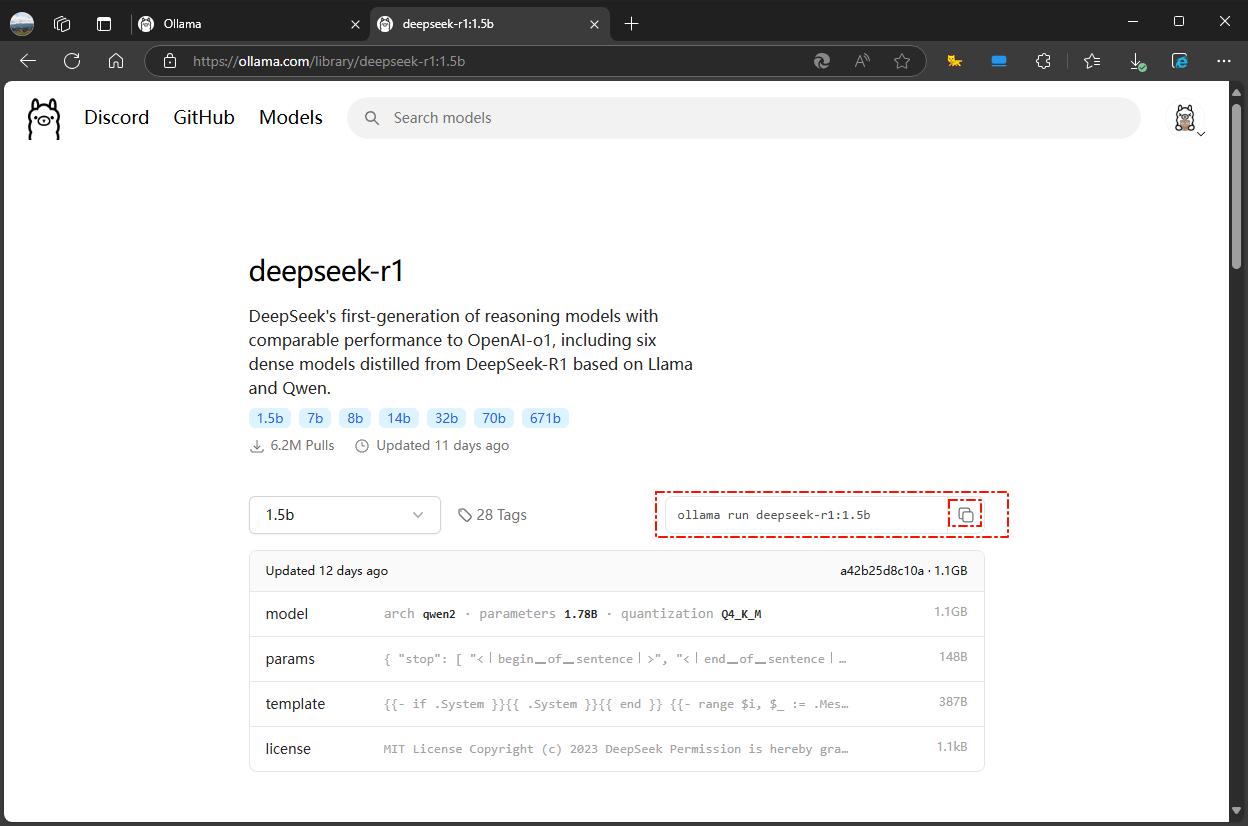Screen dimensions: 1248x826
Task: Select the 1.5b size tag
Action: [x=270, y=418]
